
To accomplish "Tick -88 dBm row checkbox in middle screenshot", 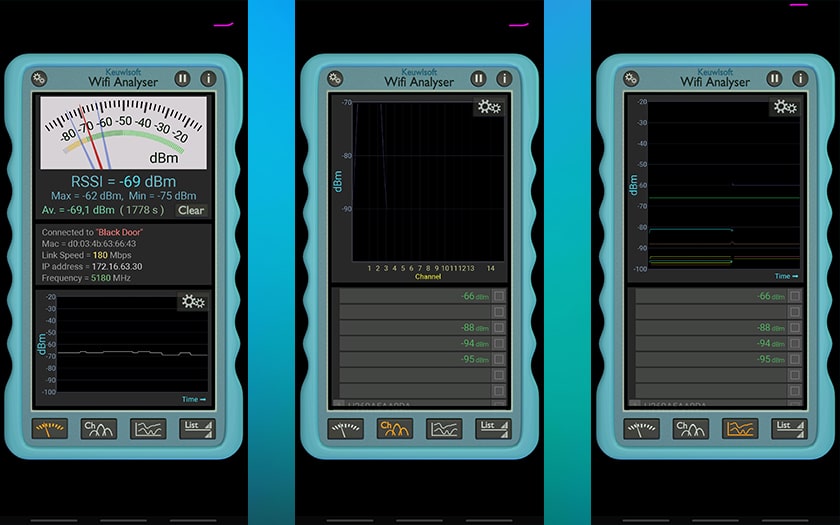I will (499, 327).
